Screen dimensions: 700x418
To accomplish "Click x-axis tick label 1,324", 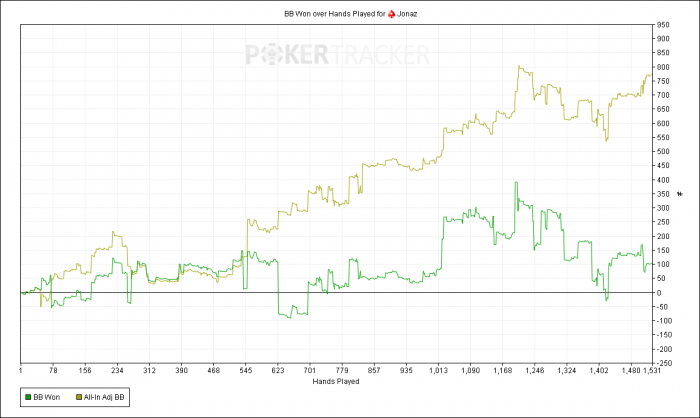I will [567, 370].
